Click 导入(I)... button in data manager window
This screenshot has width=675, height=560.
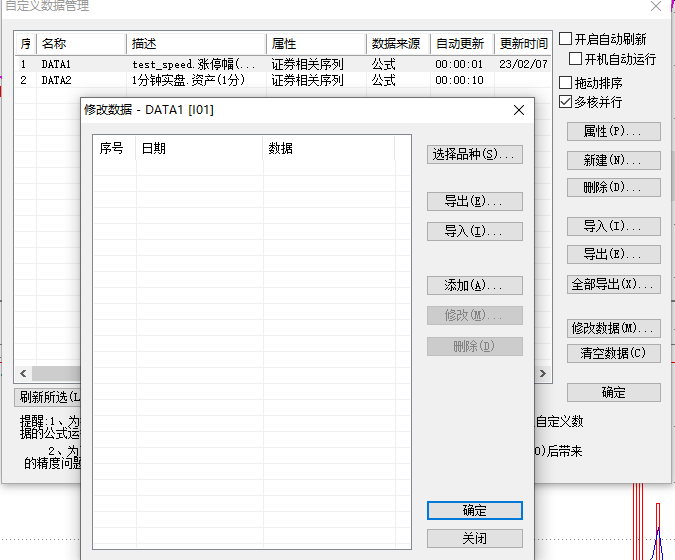[613, 226]
